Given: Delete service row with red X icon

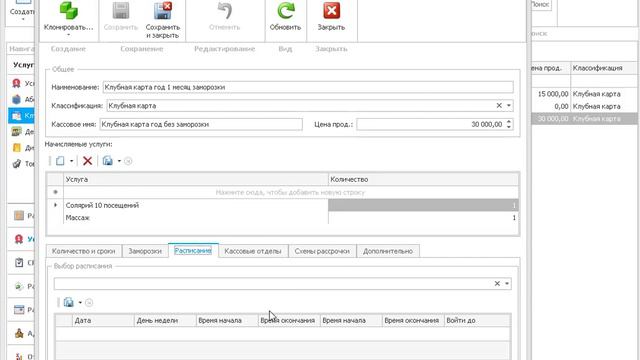Looking at the screenshot, I should [x=87, y=161].
